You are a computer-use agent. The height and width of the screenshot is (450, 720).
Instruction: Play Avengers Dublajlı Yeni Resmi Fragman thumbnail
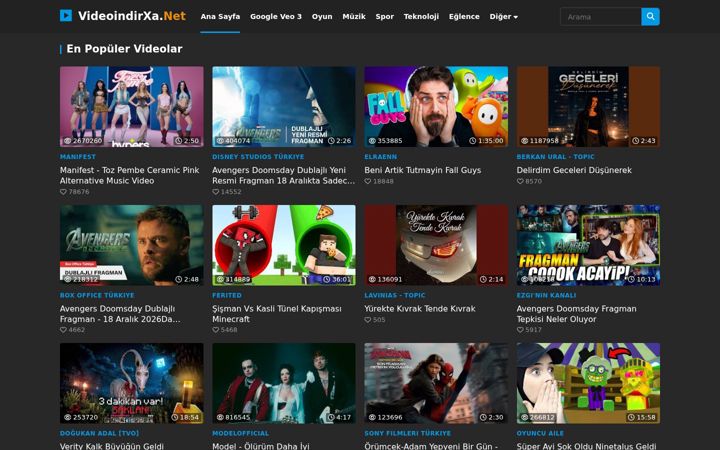[284, 107]
